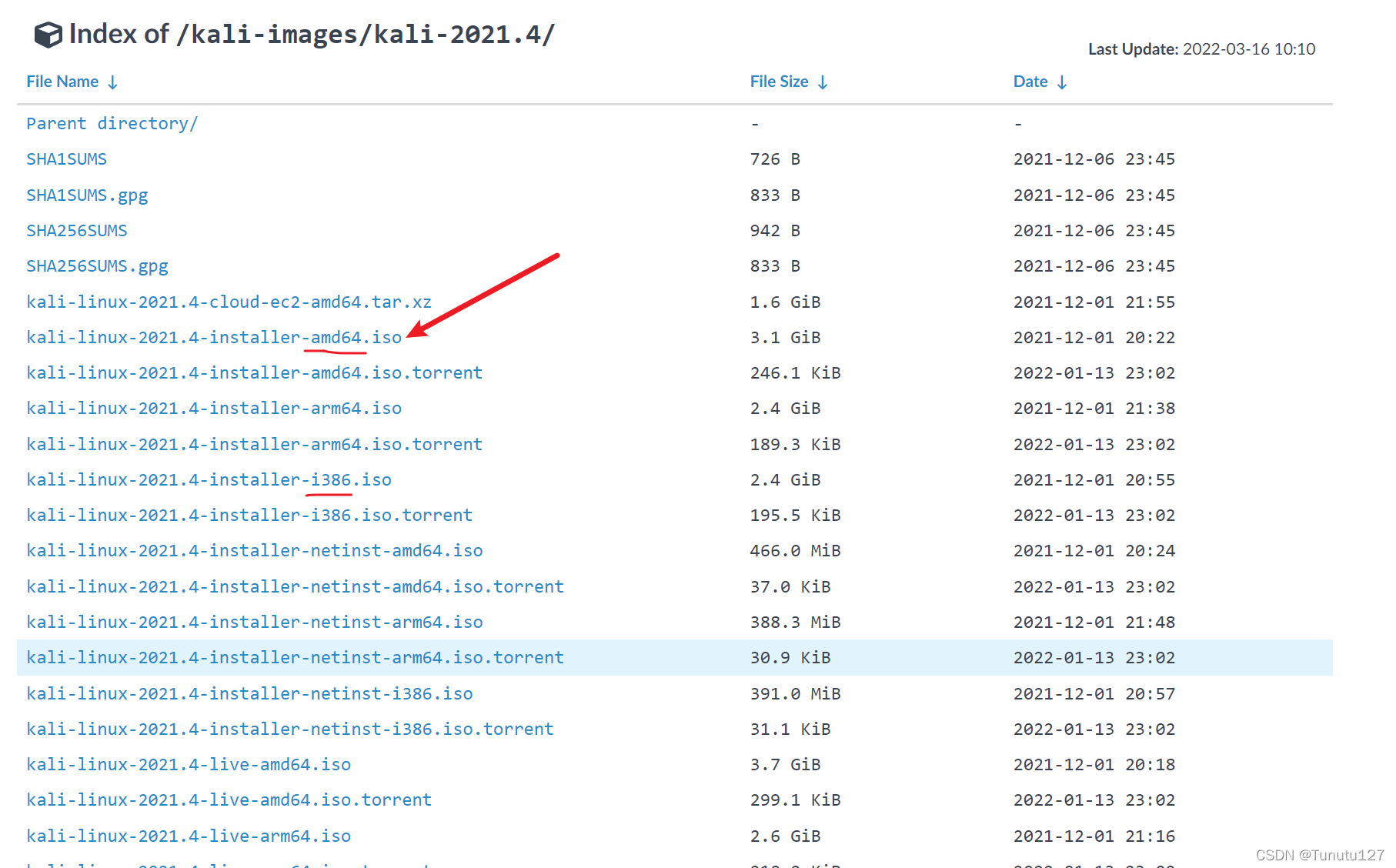Click the date 2021-12-01 20:24

[1094, 551]
